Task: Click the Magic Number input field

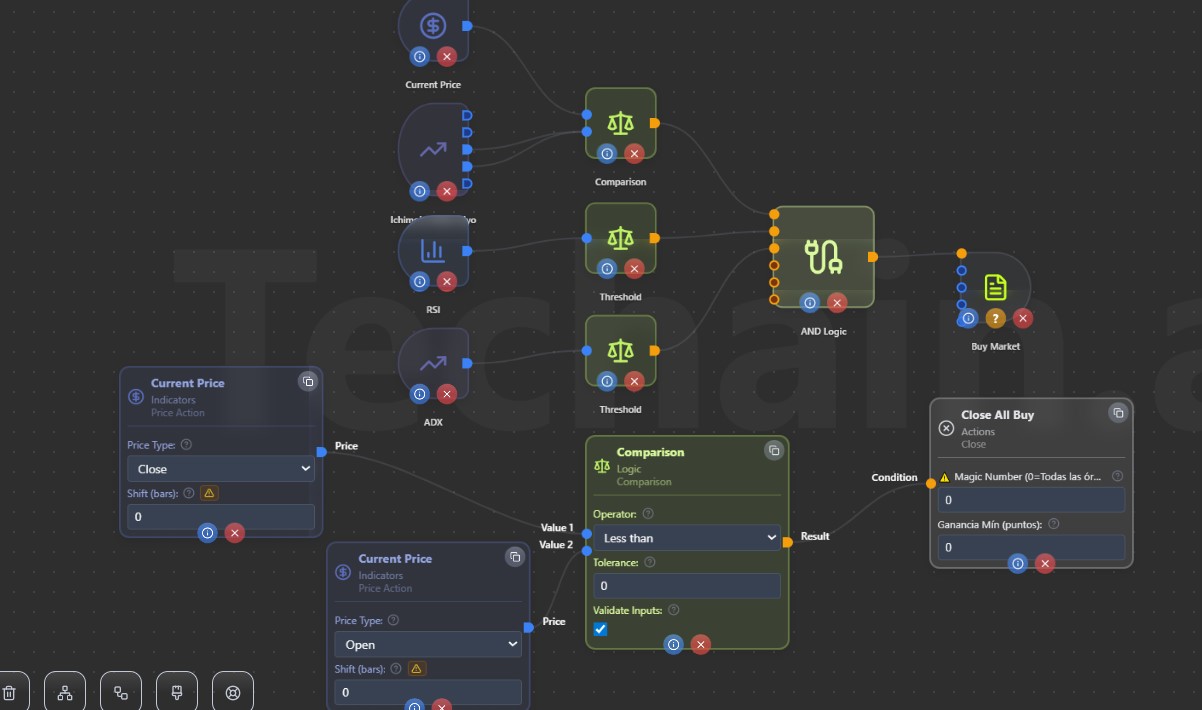Action: pos(1030,500)
